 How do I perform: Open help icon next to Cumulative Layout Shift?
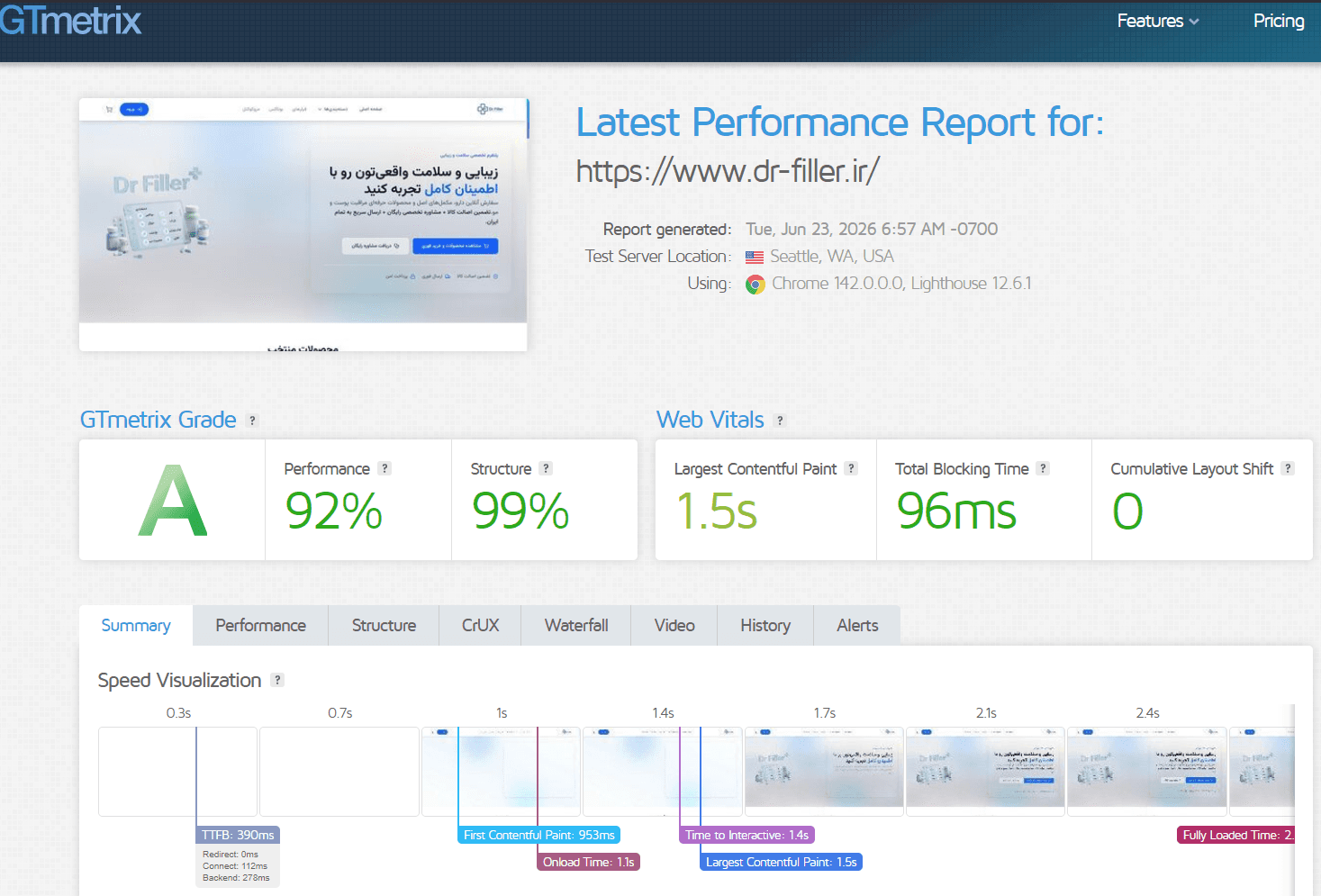pos(1288,468)
